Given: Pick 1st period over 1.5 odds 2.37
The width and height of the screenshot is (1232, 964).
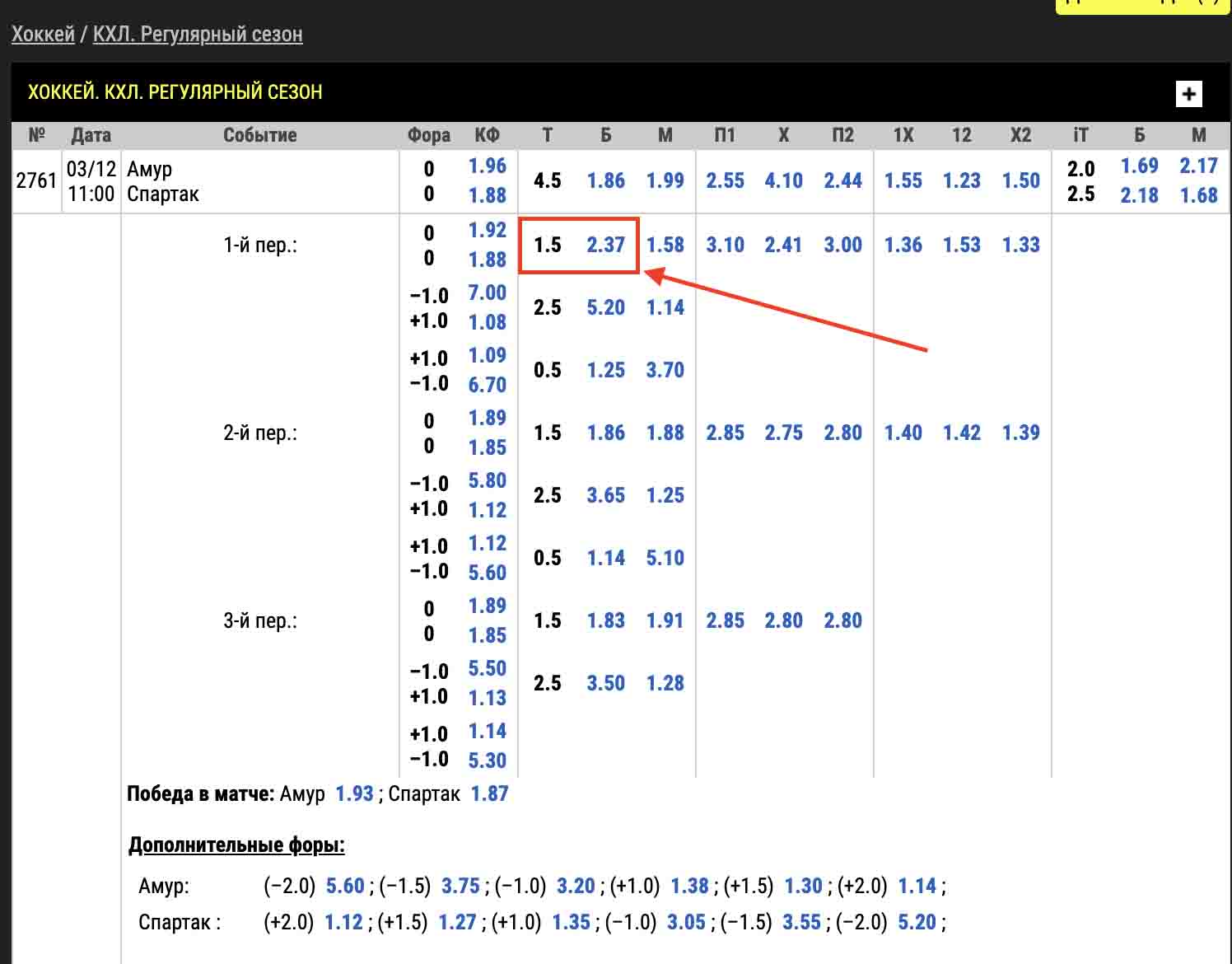Looking at the screenshot, I should click(606, 245).
